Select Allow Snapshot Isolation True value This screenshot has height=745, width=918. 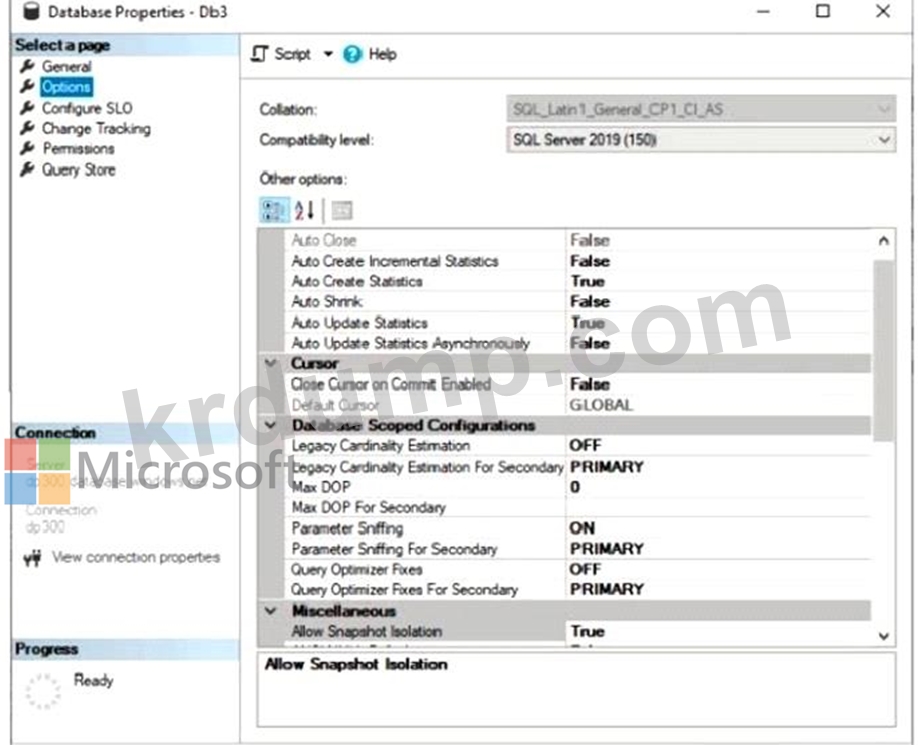587,632
